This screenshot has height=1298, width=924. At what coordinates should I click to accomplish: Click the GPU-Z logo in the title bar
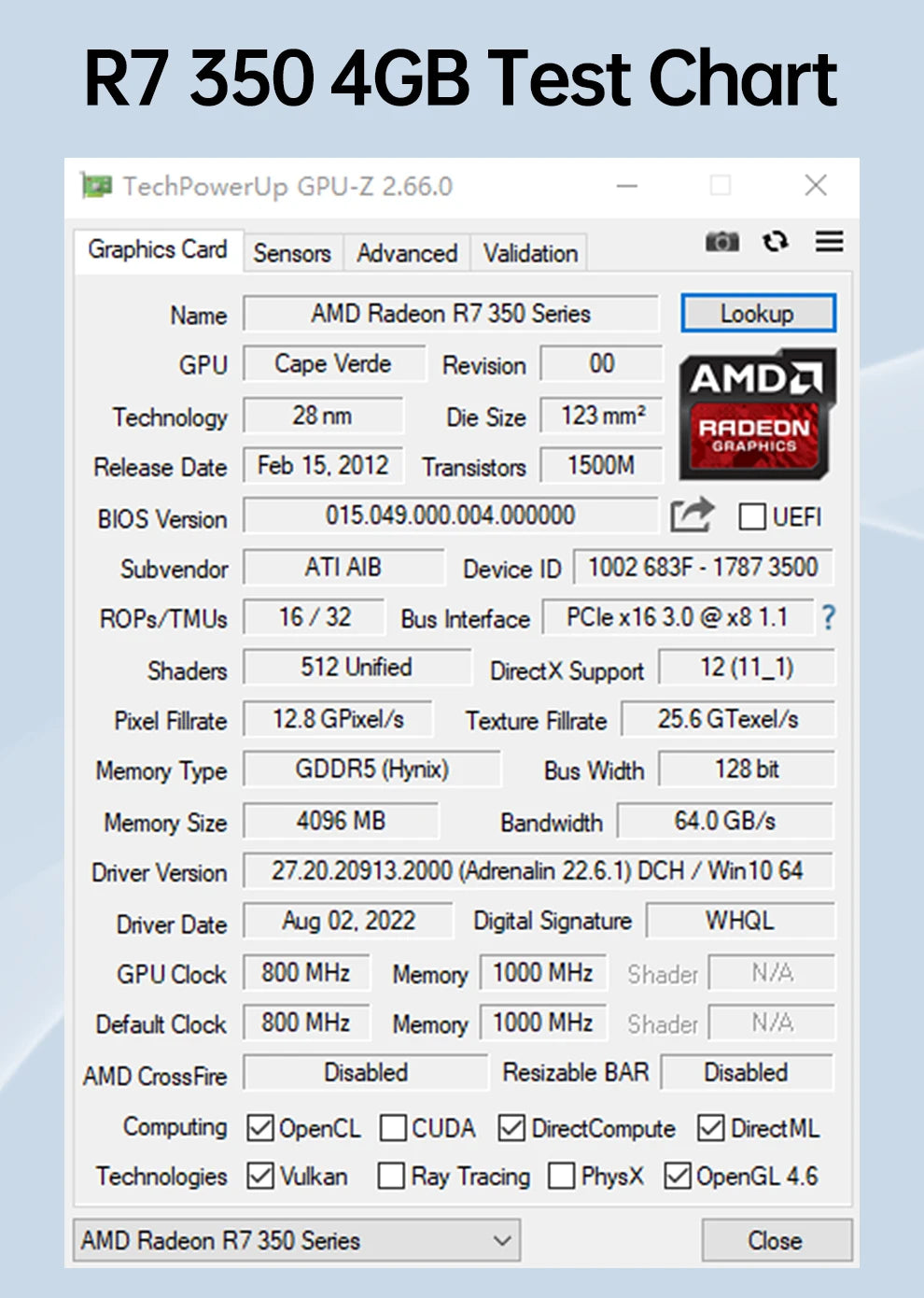pyautogui.click(x=98, y=185)
